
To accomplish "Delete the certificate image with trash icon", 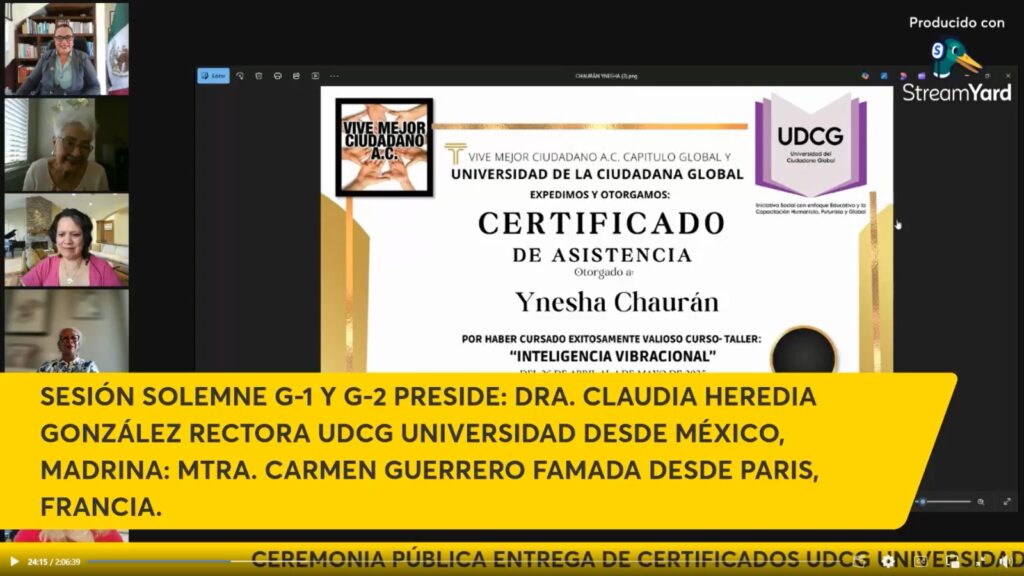I will coord(259,76).
